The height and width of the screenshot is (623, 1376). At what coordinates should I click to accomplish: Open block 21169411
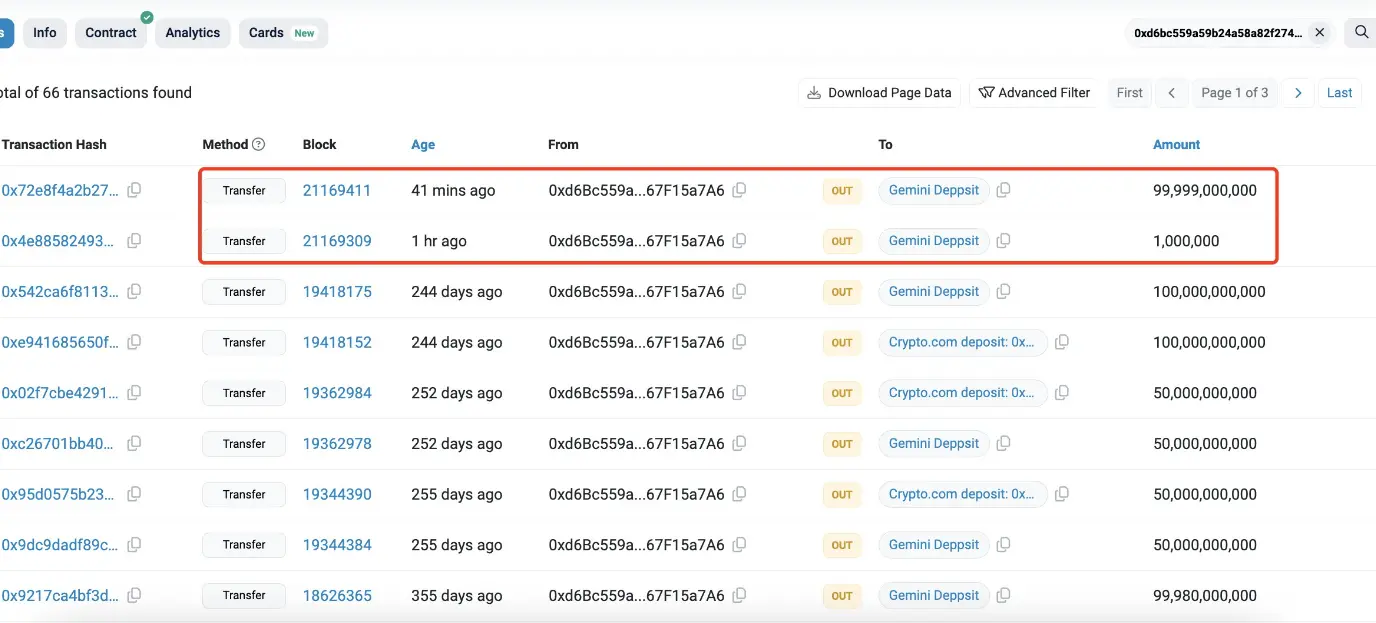(x=337, y=190)
